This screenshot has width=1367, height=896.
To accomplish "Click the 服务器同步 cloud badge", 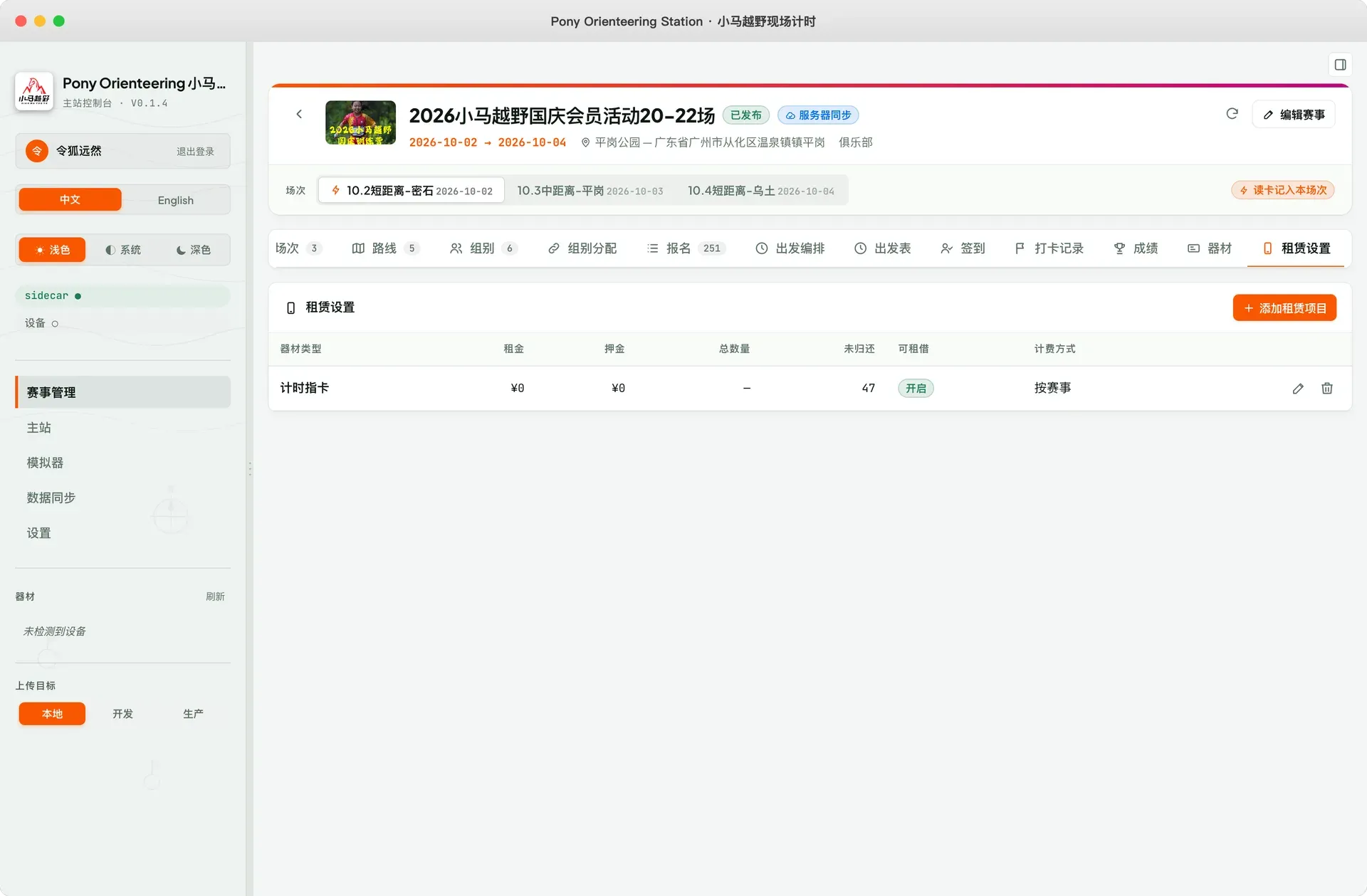I will click(818, 115).
